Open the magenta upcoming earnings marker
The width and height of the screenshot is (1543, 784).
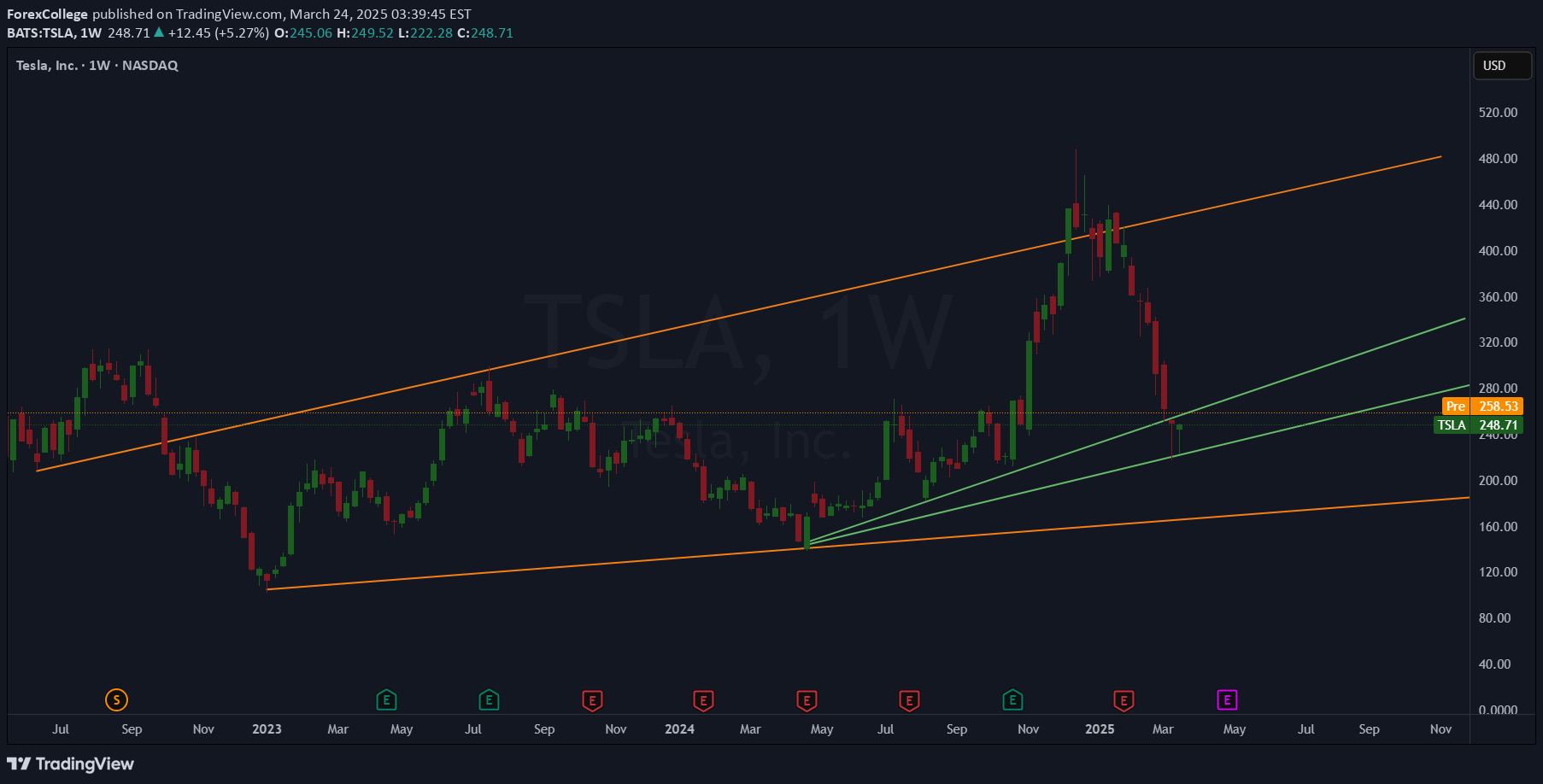1227,700
